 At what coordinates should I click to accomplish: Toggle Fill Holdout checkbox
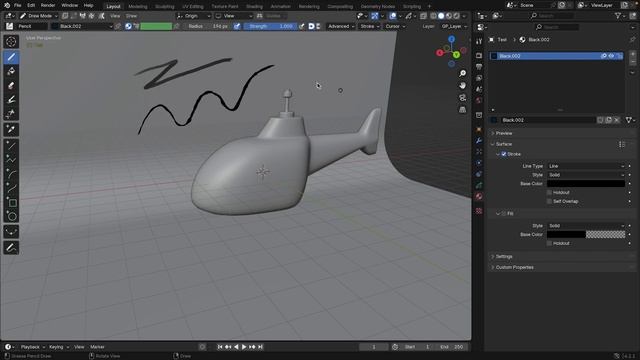tap(549, 243)
